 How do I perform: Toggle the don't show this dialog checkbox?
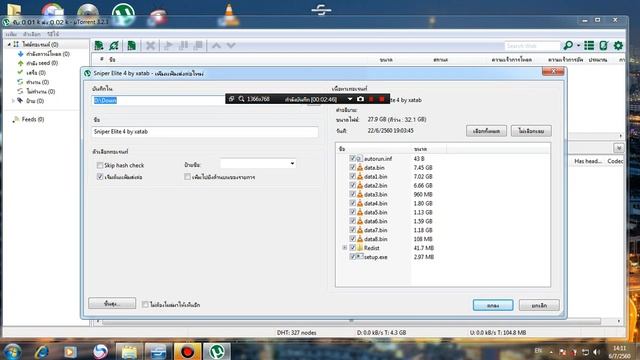coord(145,304)
